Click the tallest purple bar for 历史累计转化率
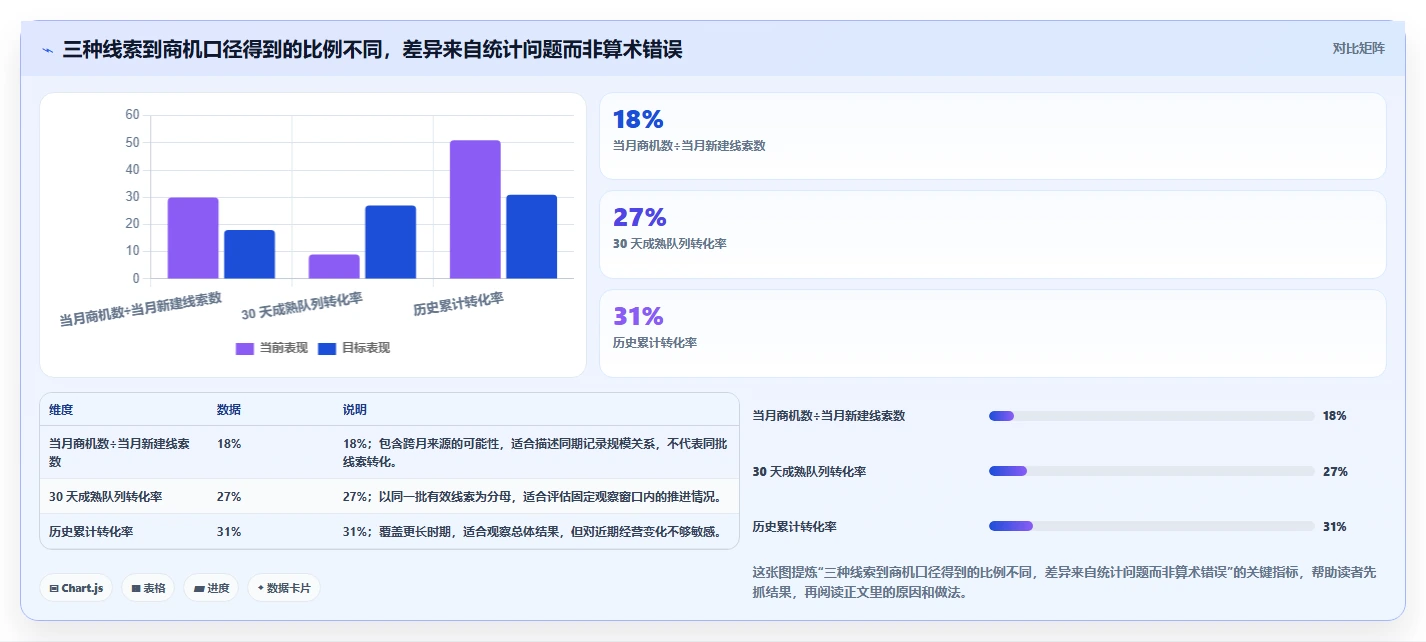 (x=475, y=209)
